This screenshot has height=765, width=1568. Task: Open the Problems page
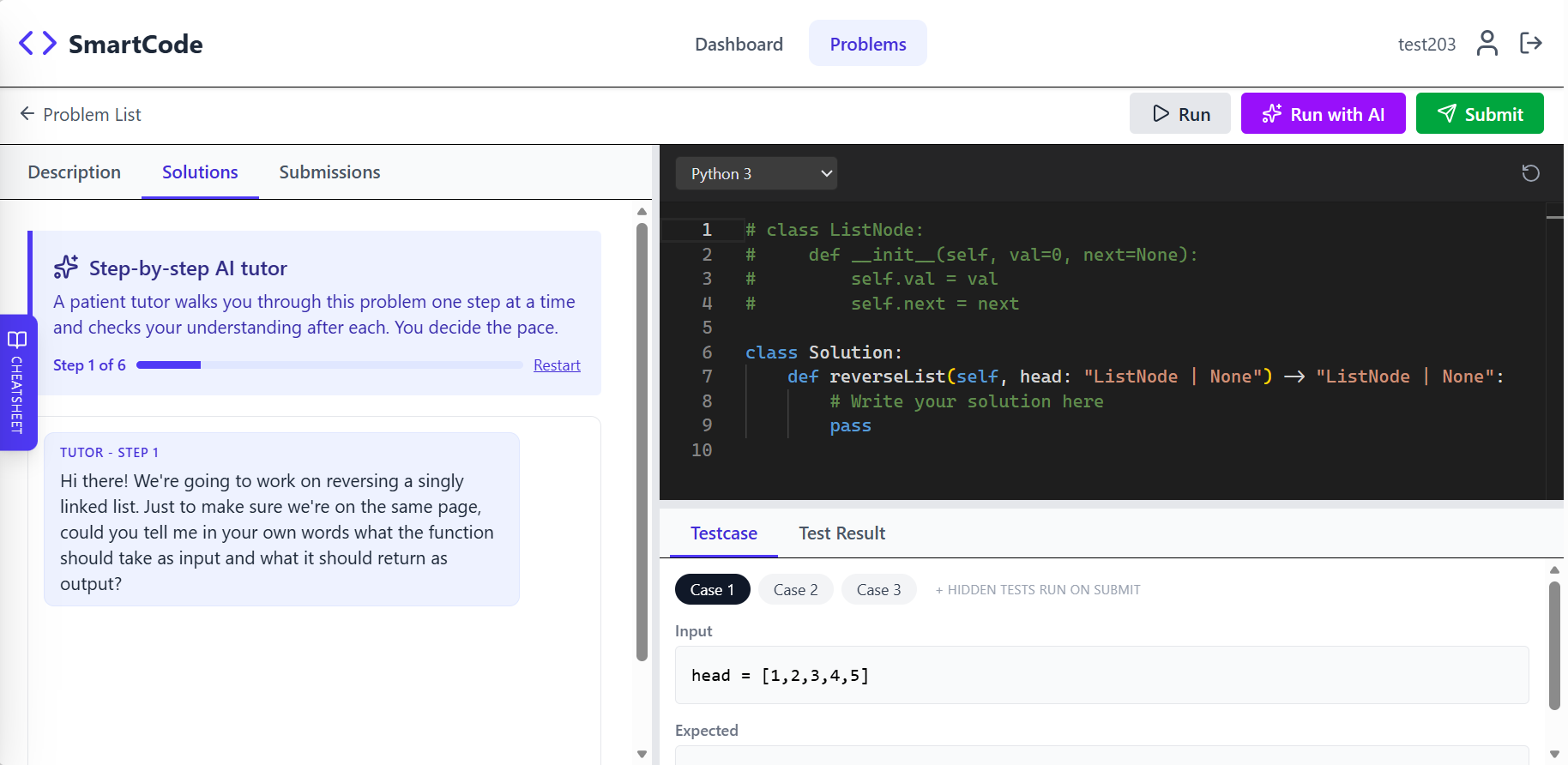(868, 44)
